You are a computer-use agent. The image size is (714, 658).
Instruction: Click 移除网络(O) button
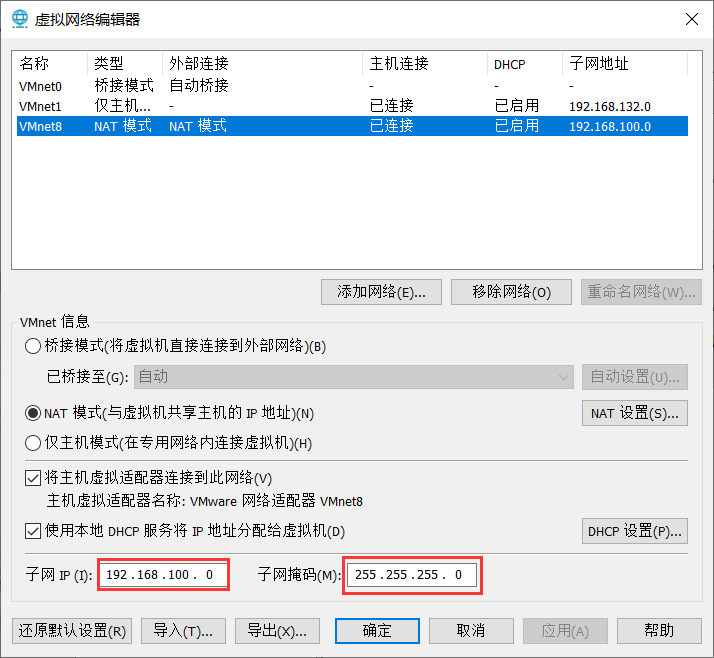pos(511,292)
